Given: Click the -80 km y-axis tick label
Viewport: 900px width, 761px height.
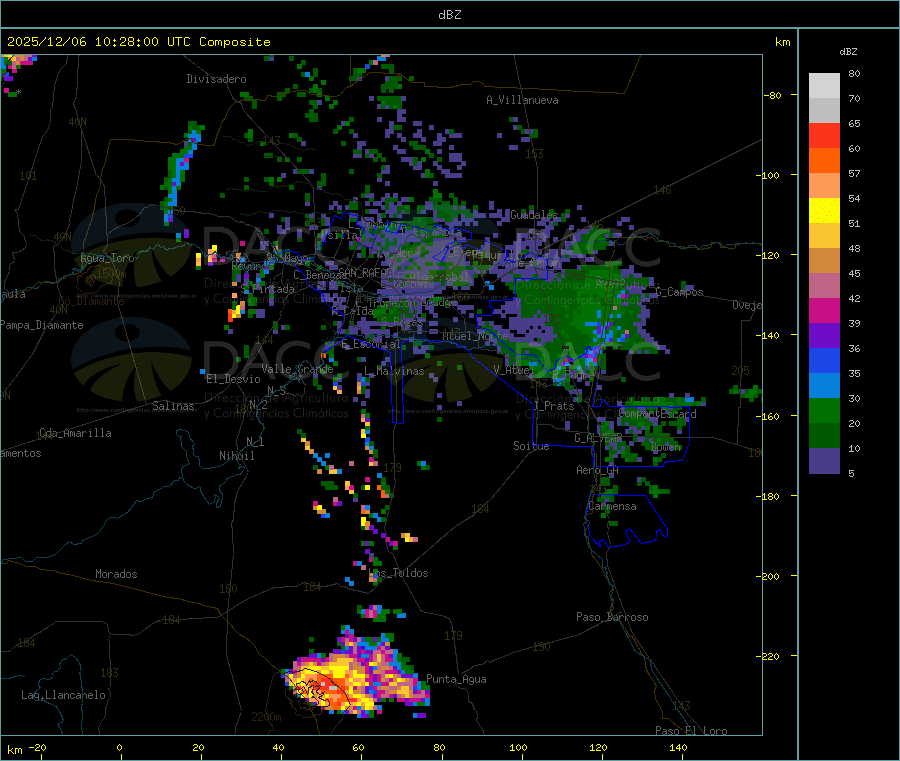Looking at the screenshot, I should (772, 95).
